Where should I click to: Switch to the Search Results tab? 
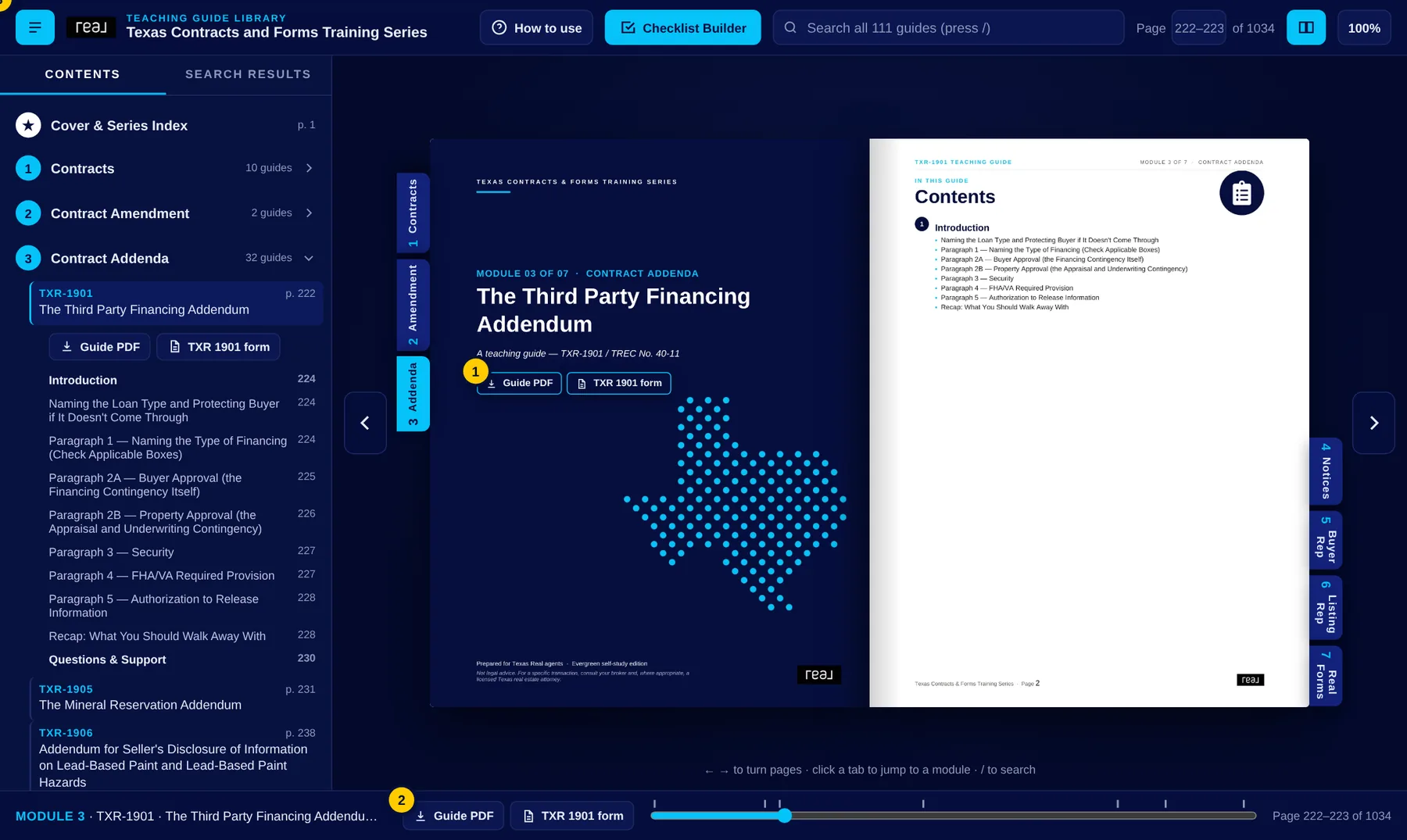pos(248,74)
